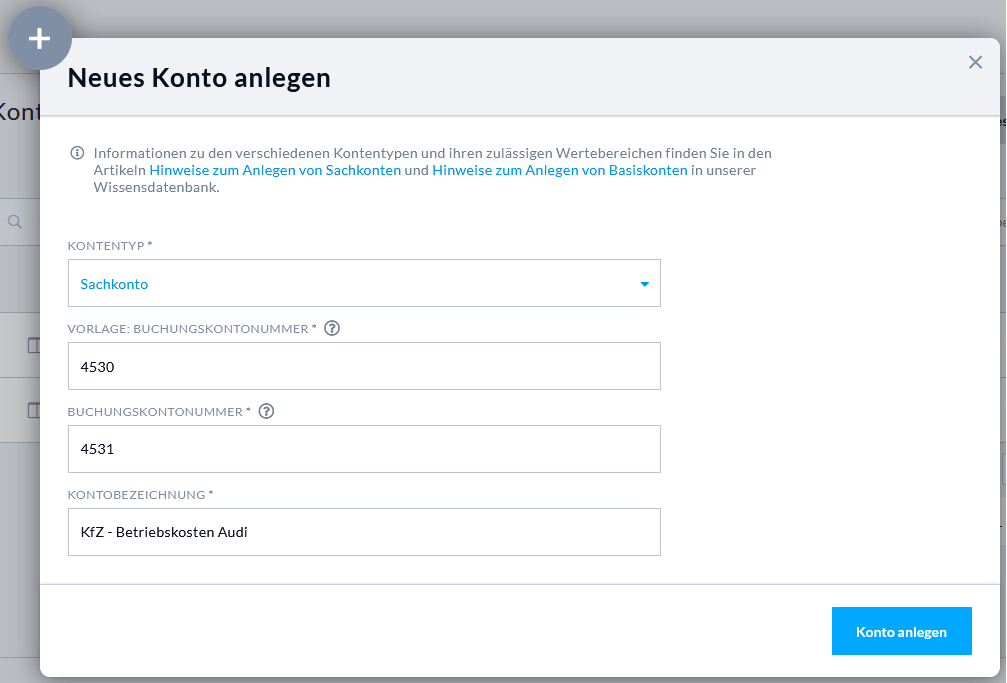
Task: Click the blue plus icon top left
Action: (40, 38)
